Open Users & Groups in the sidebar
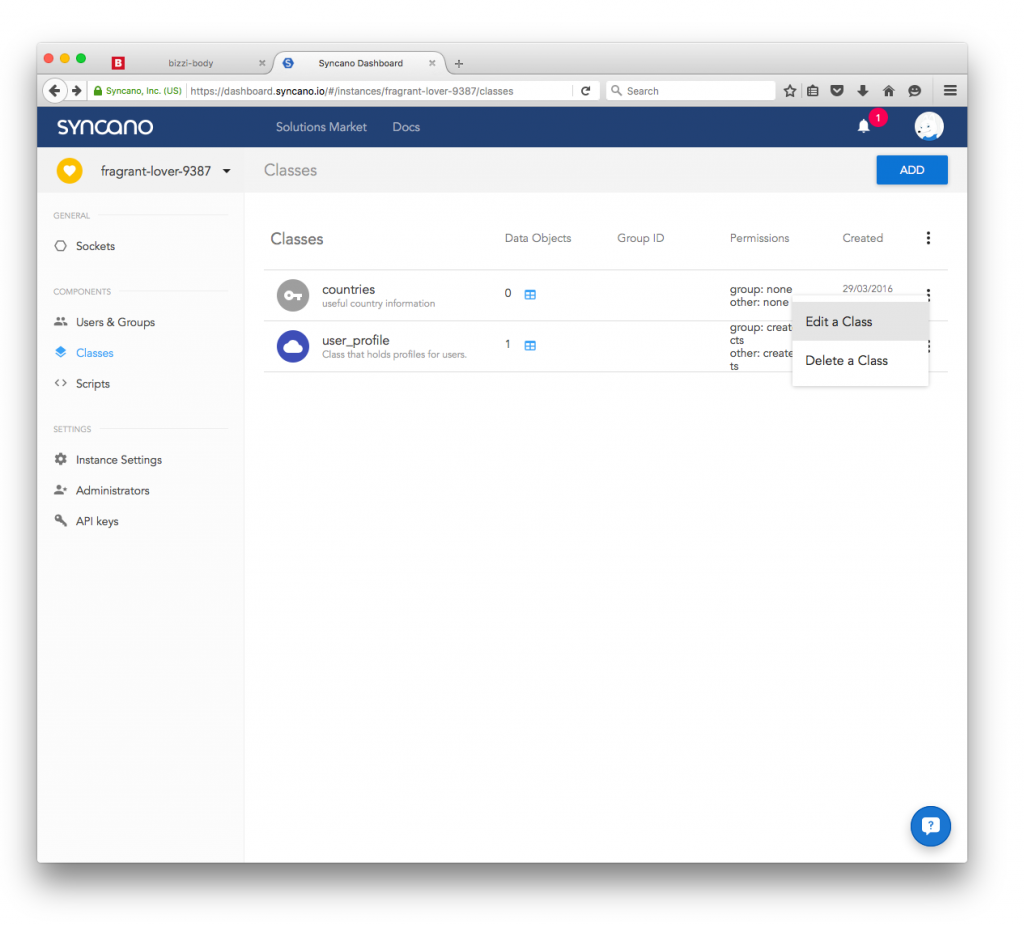Image resolution: width=1024 pixels, height=925 pixels. click(x=115, y=322)
